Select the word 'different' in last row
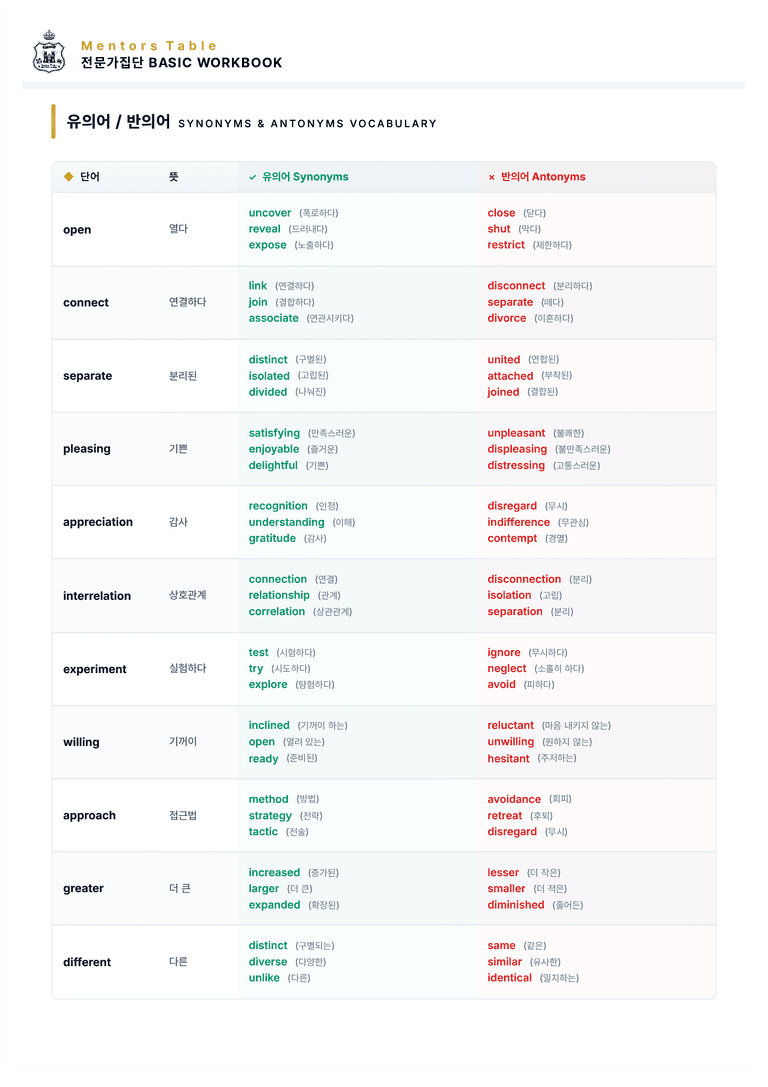Viewport: 768px width, 1087px height. click(87, 962)
